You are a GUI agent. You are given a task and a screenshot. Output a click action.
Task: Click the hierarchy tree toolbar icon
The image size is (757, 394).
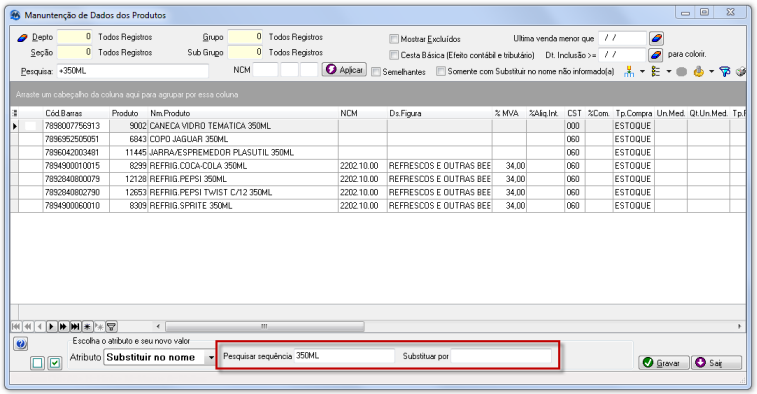click(629, 72)
